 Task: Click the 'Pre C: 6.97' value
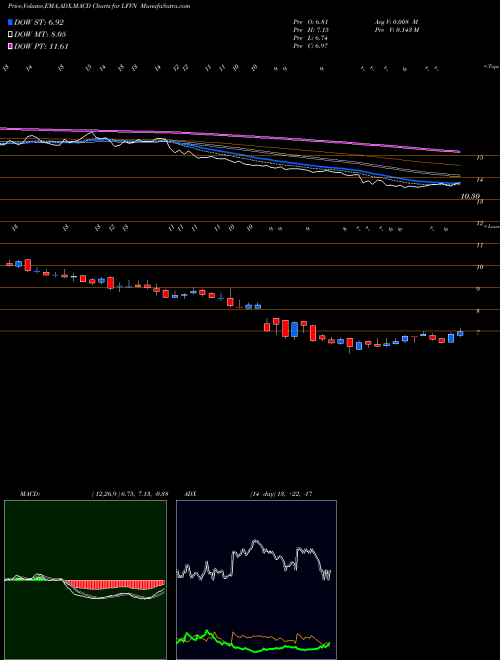(311, 46)
